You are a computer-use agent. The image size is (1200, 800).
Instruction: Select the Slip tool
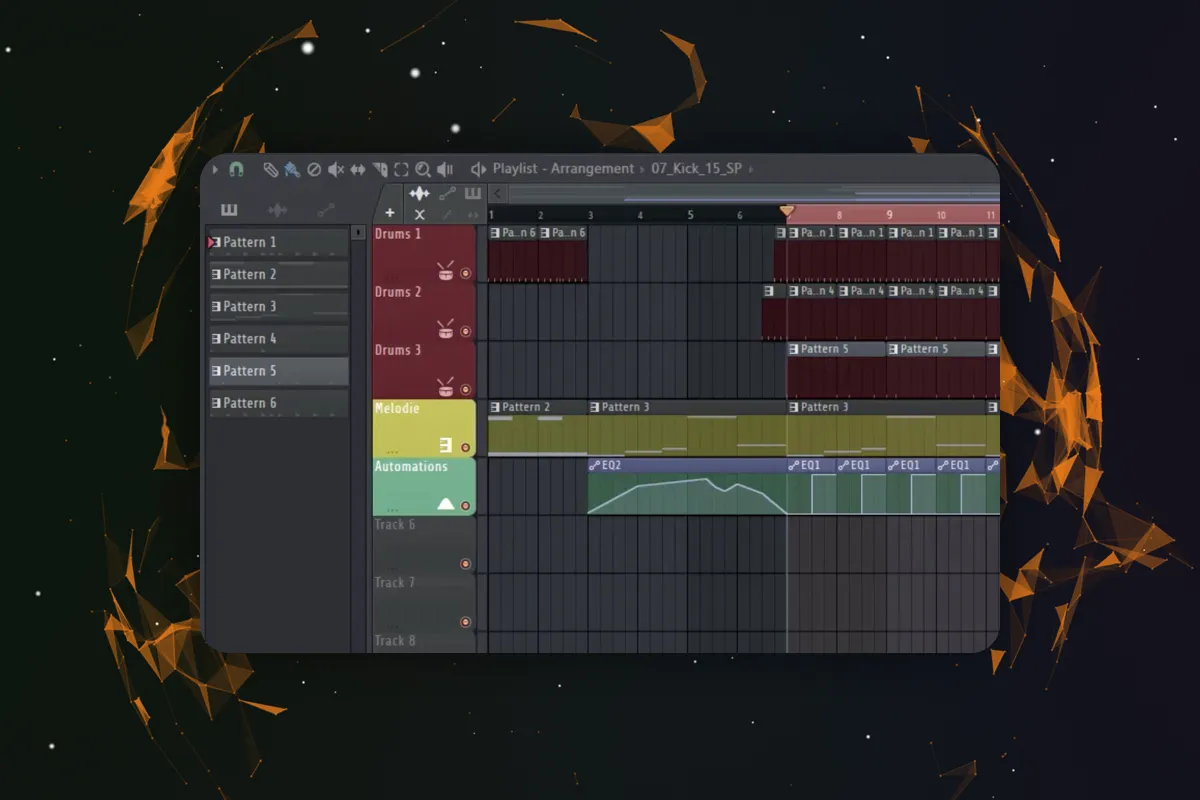(x=357, y=169)
